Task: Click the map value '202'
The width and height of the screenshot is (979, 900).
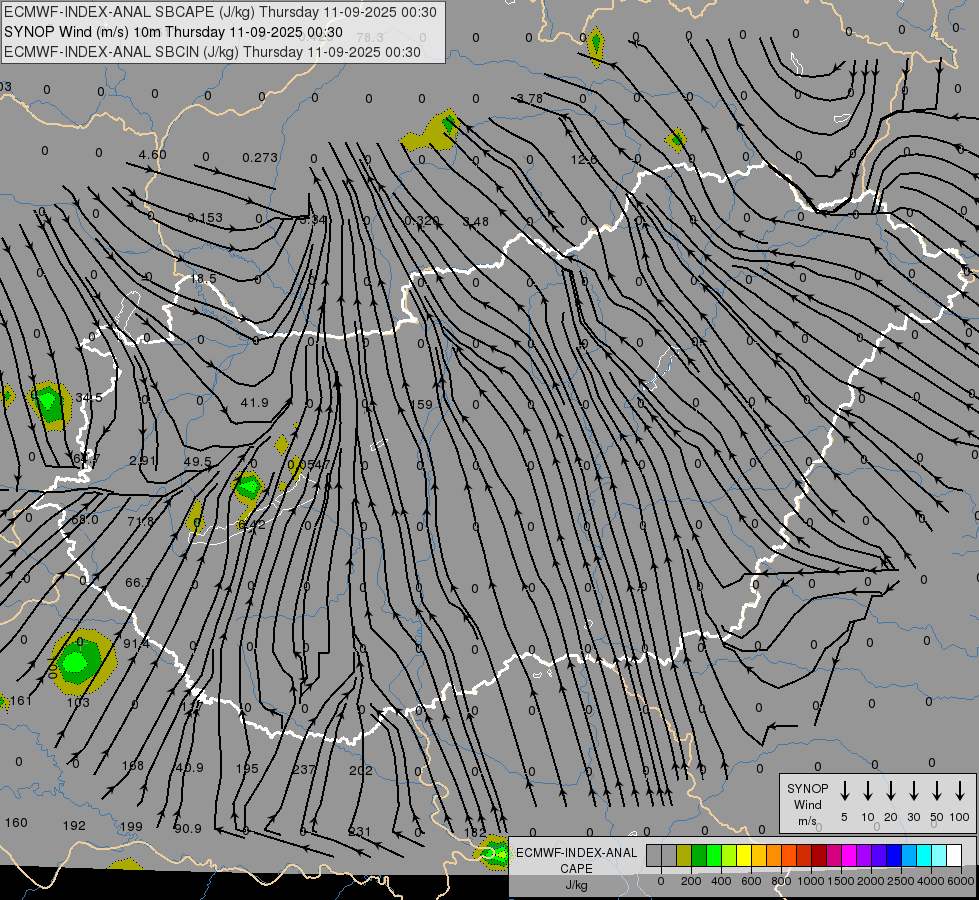Action: pos(360,770)
